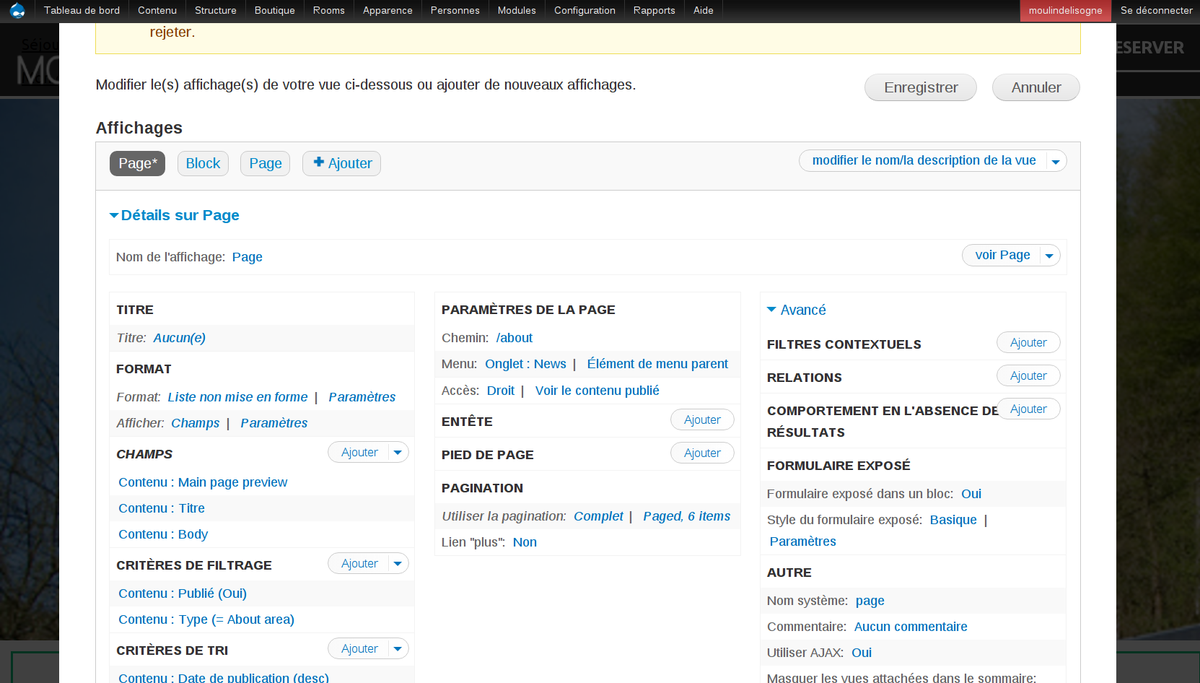Open the Voir le contenu publié access setting
Screen dimensions: 1200x683
[x=597, y=390]
